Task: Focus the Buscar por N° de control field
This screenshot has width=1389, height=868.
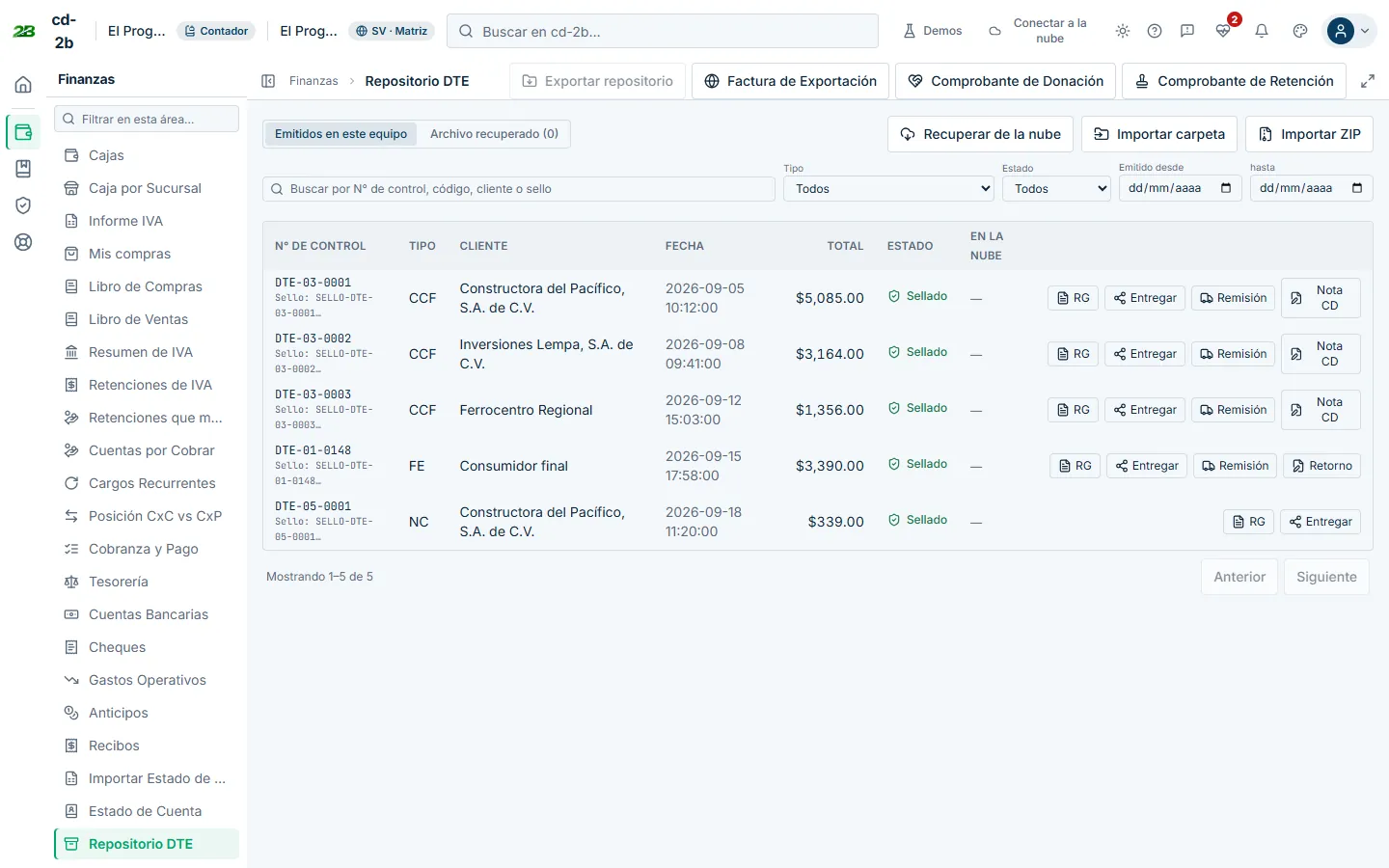Action: click(519, 189)
